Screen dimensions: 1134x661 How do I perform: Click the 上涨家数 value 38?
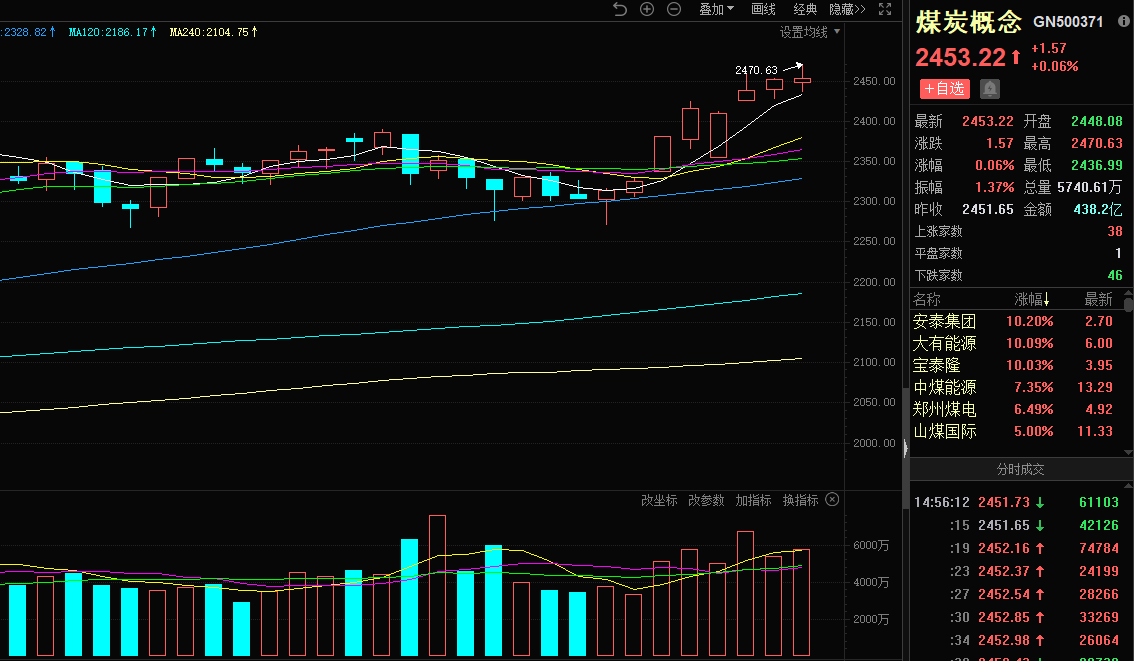(1114, 231)
